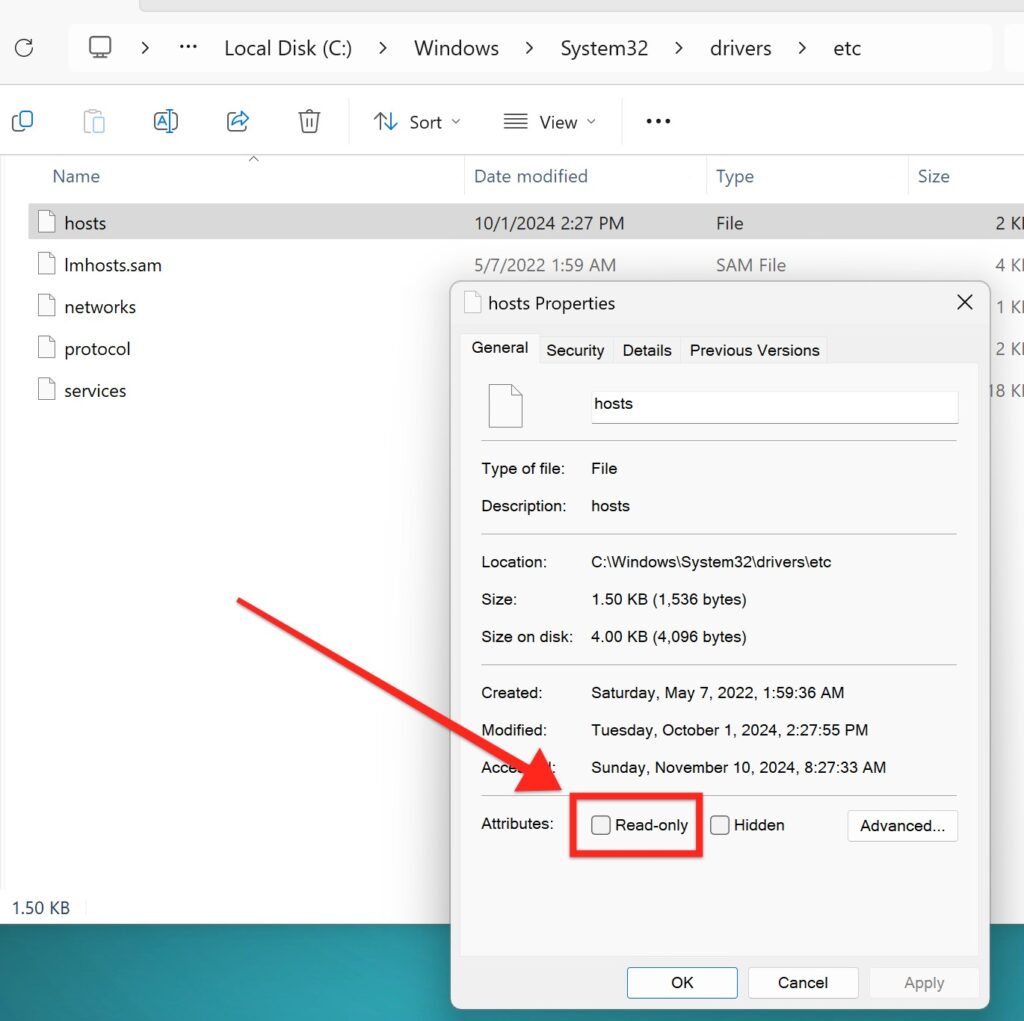Click OK in hosts Properties
1024x1021 pixels.
(682, 982)
